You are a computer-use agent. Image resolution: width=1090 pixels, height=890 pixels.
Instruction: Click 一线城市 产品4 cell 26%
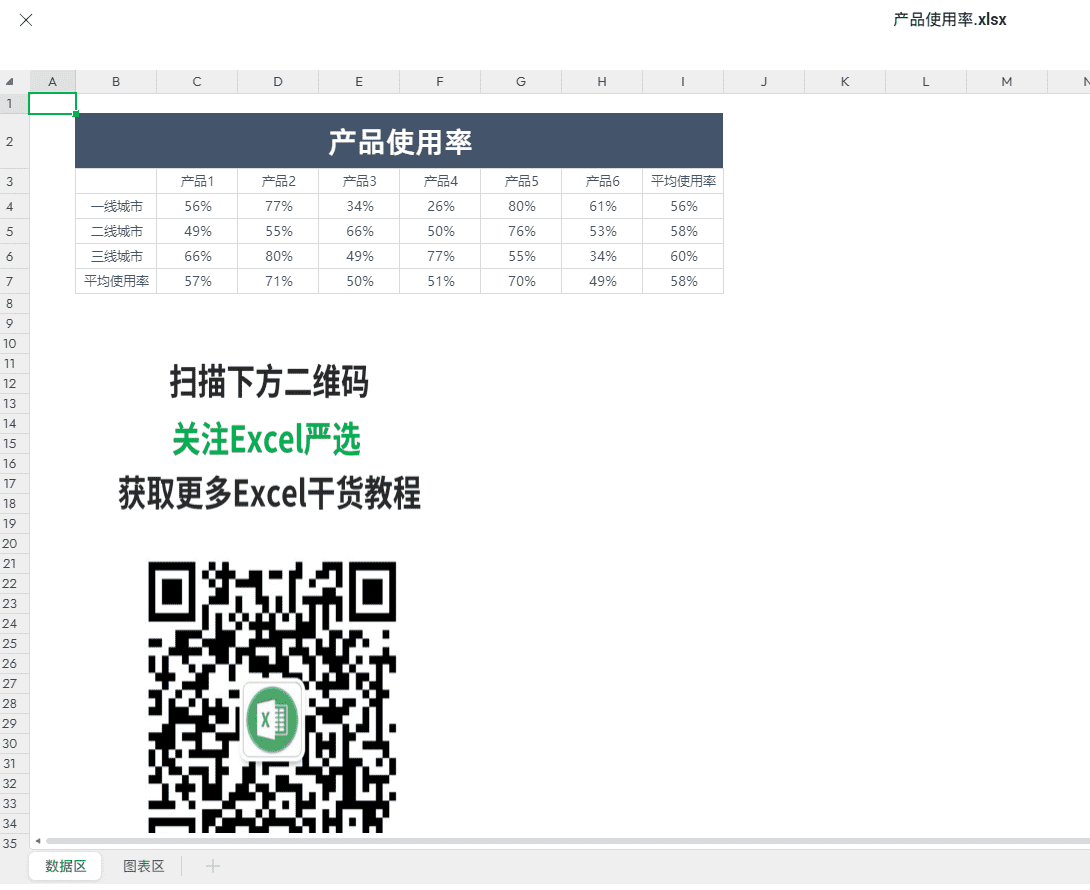(440, 207)
